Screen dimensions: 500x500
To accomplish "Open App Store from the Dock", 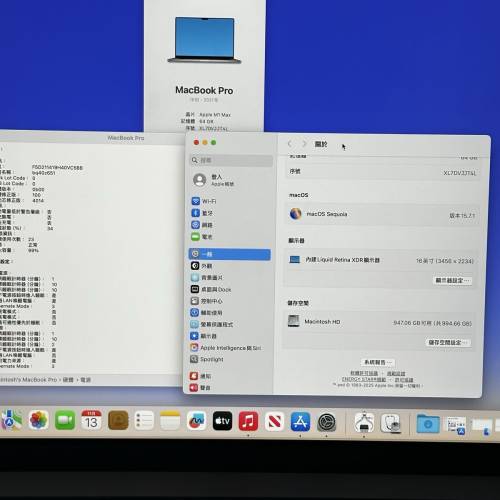I will [x=300, y=422].
